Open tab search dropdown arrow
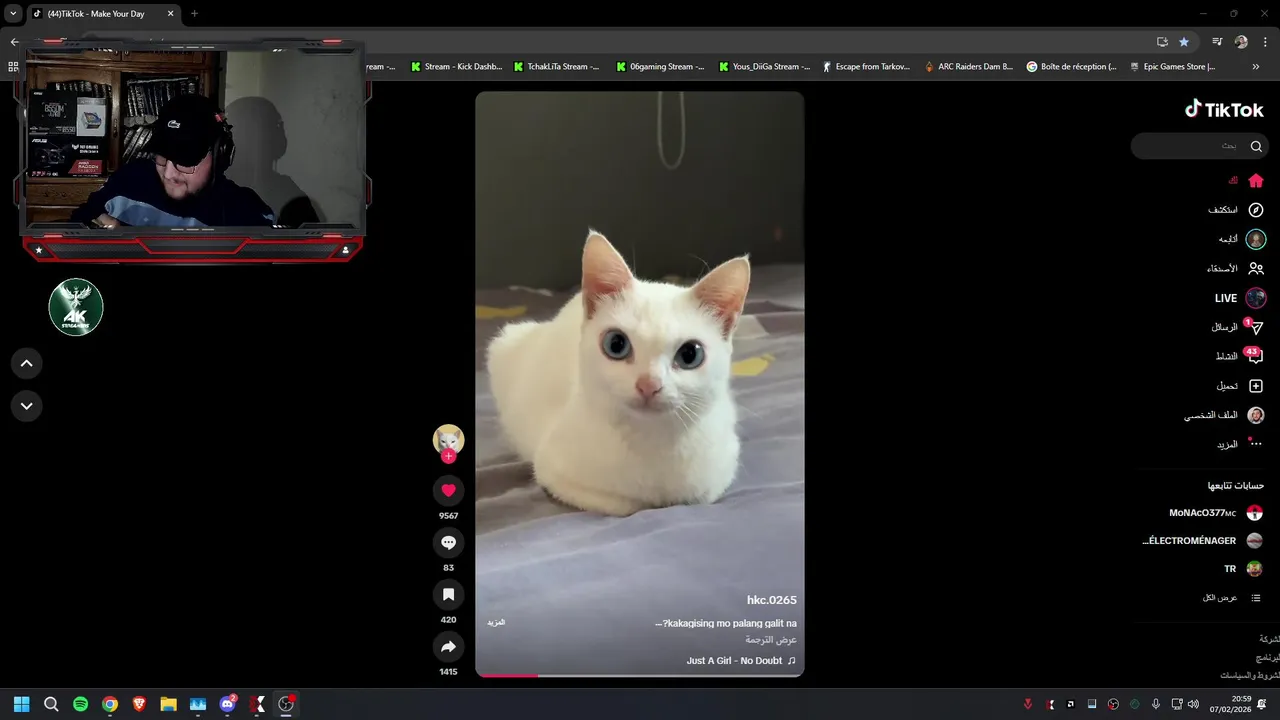This screenshot has height=720, width=1280. coord(13,14)
